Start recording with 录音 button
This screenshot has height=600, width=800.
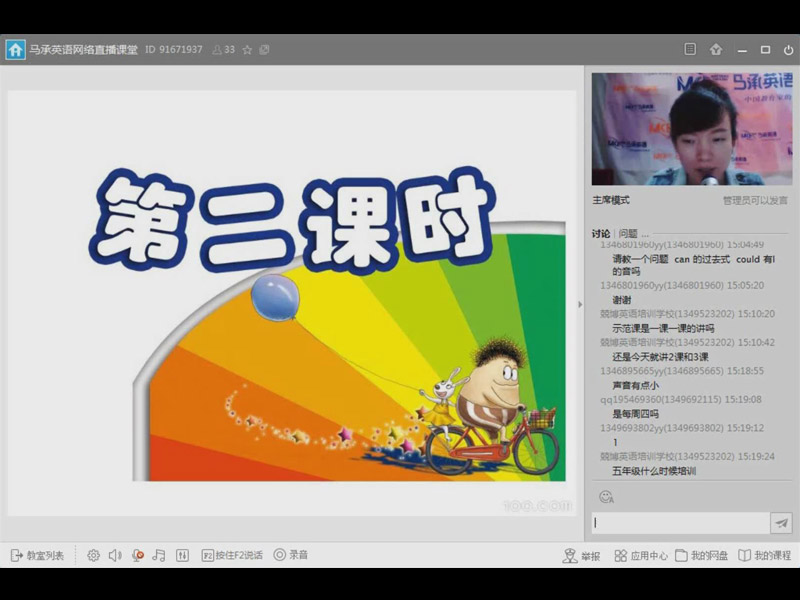click(x=291, y=555)
